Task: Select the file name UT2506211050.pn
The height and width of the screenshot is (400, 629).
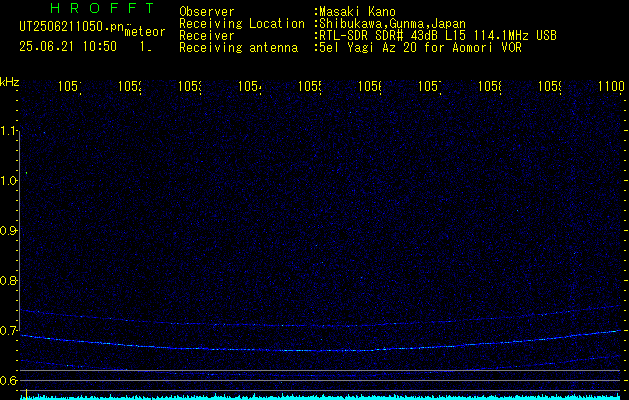Action: tap(72, 27)
